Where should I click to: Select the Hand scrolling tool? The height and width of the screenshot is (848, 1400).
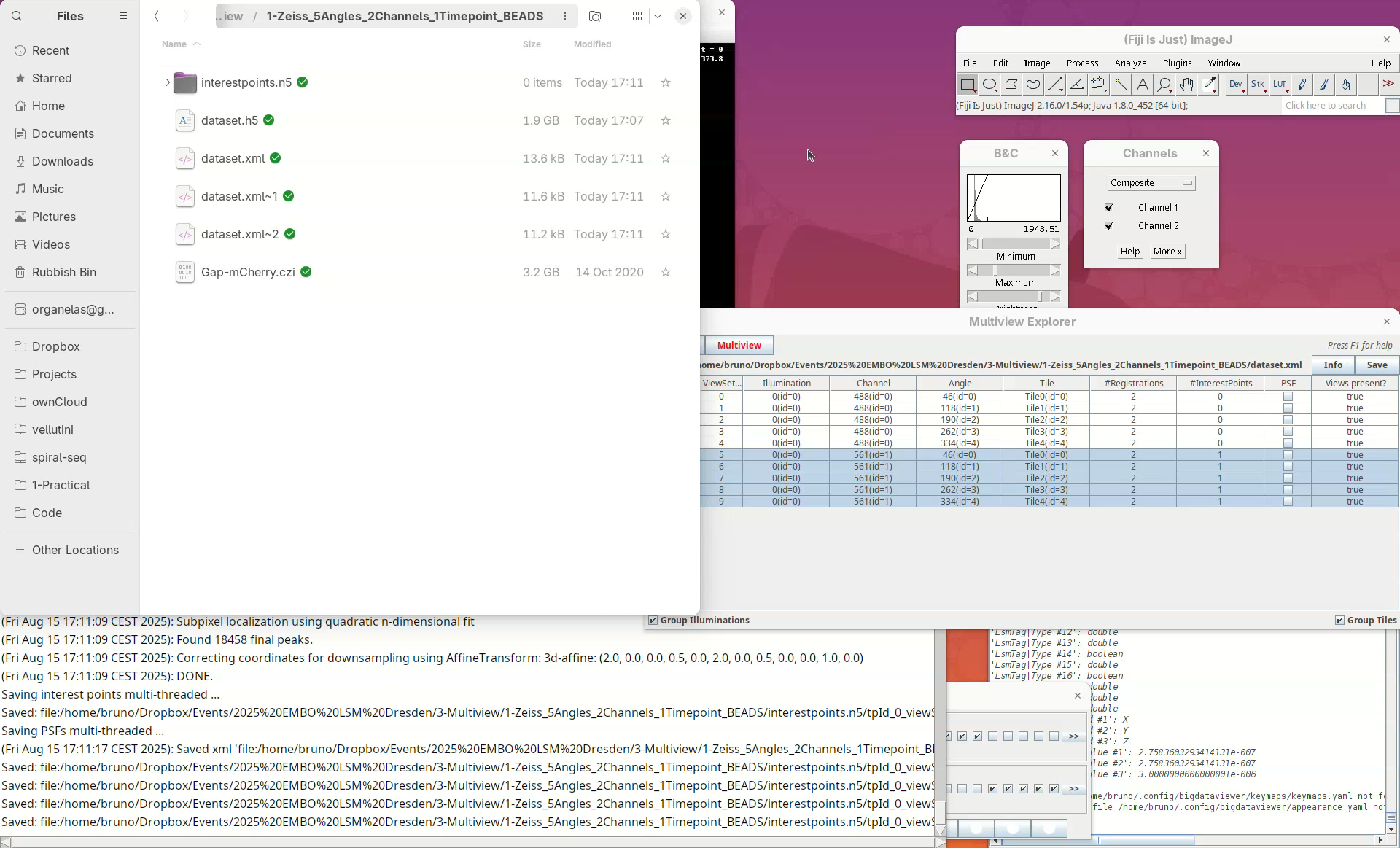pyautogui.click(x=1186, y=85)
